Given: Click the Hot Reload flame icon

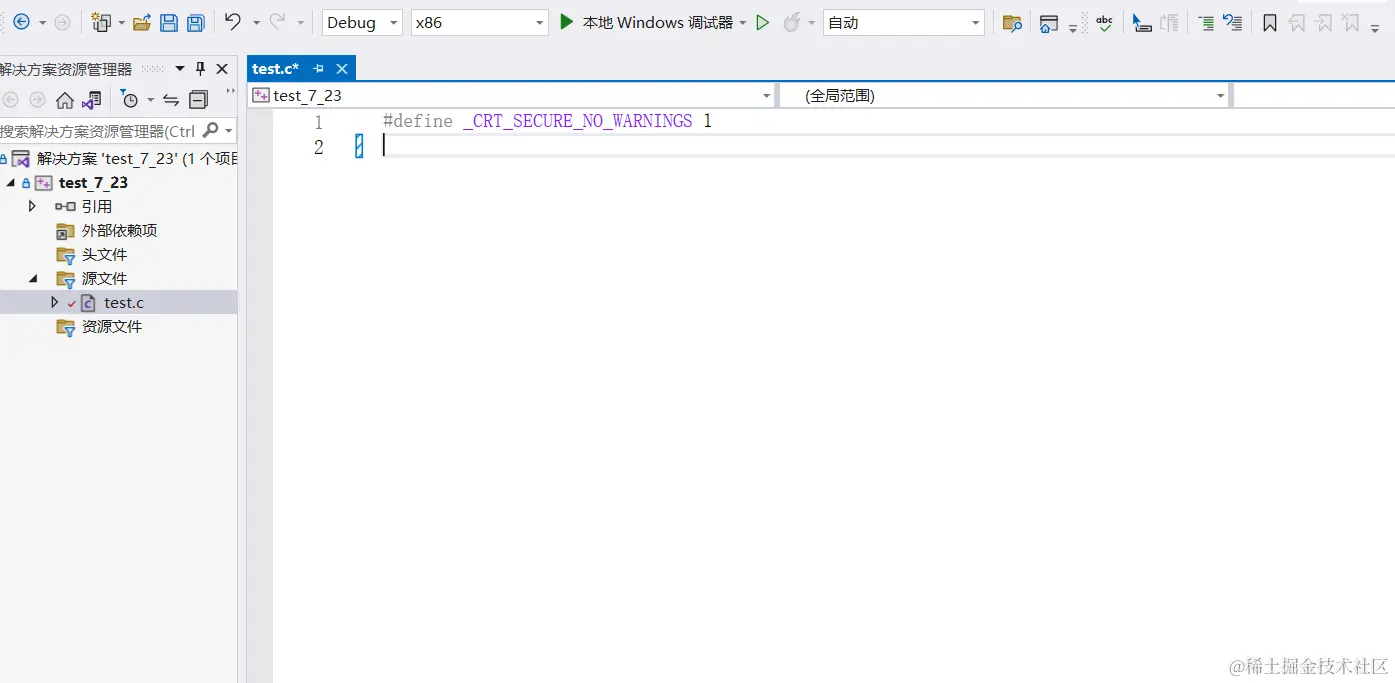Looking at the screenshot, I should (x=792, y=22).
